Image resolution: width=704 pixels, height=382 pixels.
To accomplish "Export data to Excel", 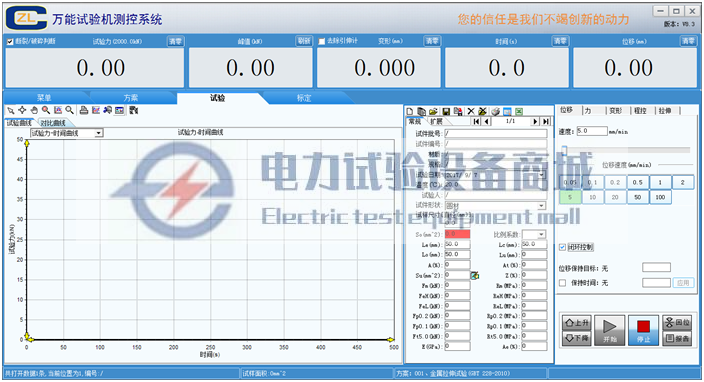I will pos(519,111).
